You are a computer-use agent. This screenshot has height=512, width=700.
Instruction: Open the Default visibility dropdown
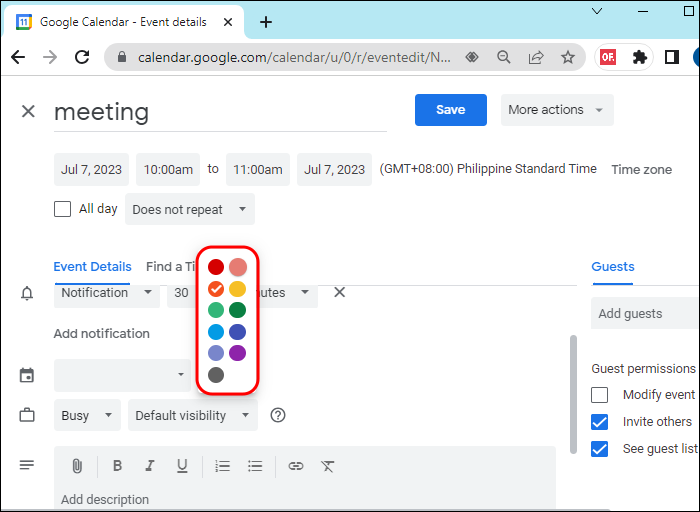click(x=192, y=415)
